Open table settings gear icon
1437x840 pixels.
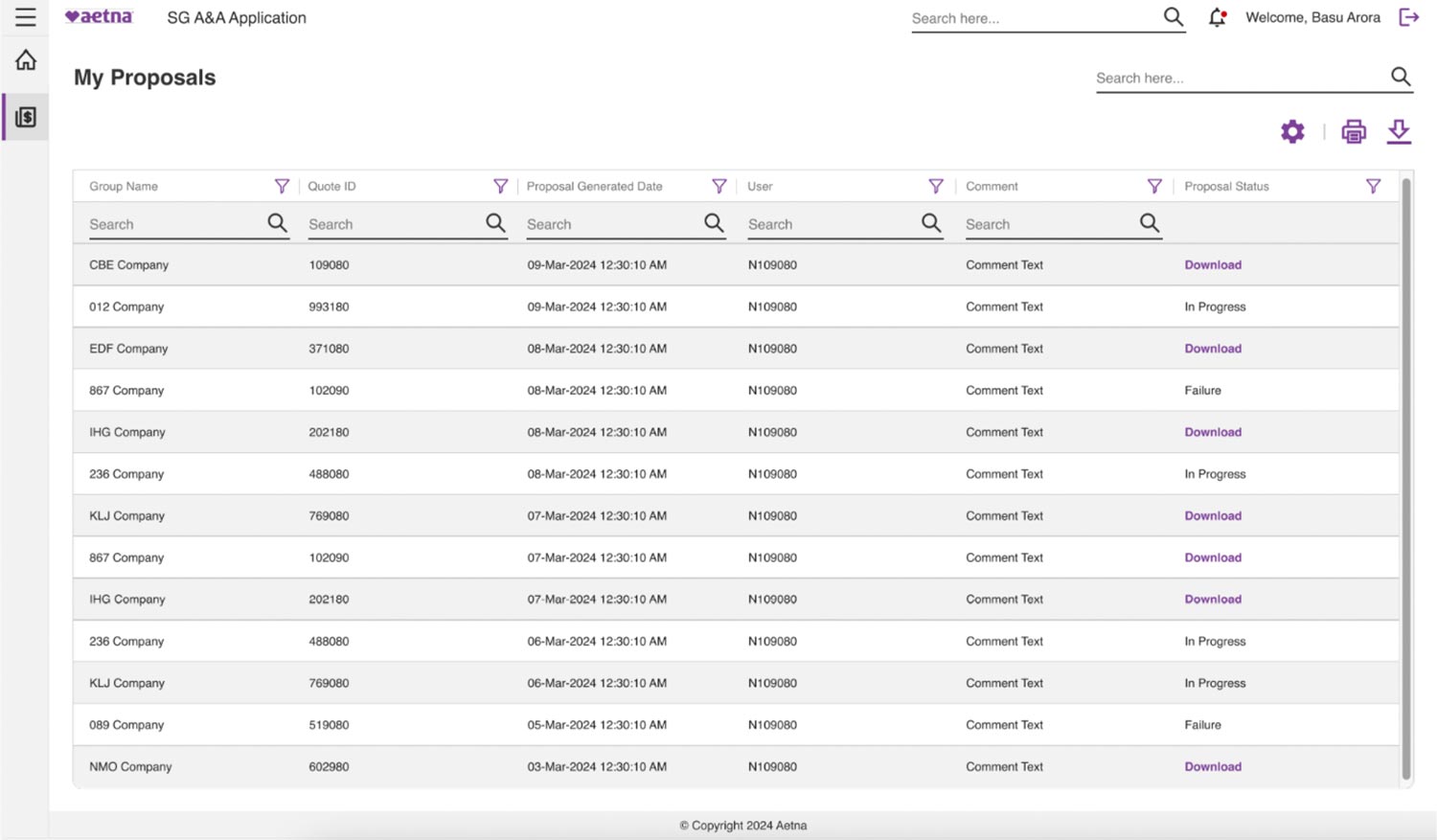(1292, 131)
